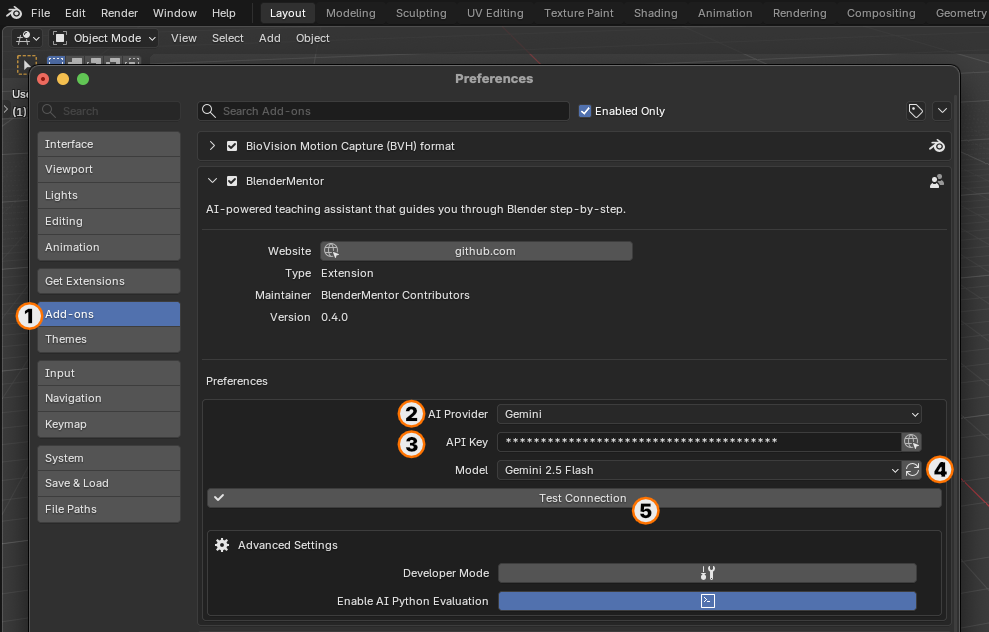
Task: Open the viewport View menu
Action: click(184, 38)
